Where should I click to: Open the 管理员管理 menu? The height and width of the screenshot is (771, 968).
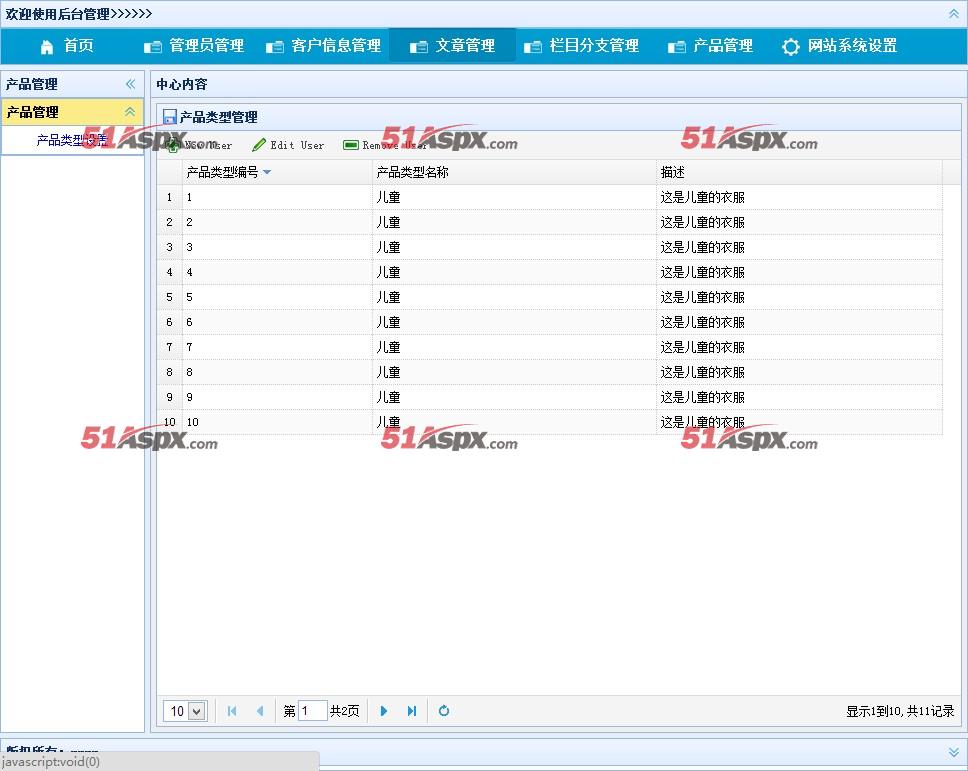pyautogui.click(x=194, y=46)
